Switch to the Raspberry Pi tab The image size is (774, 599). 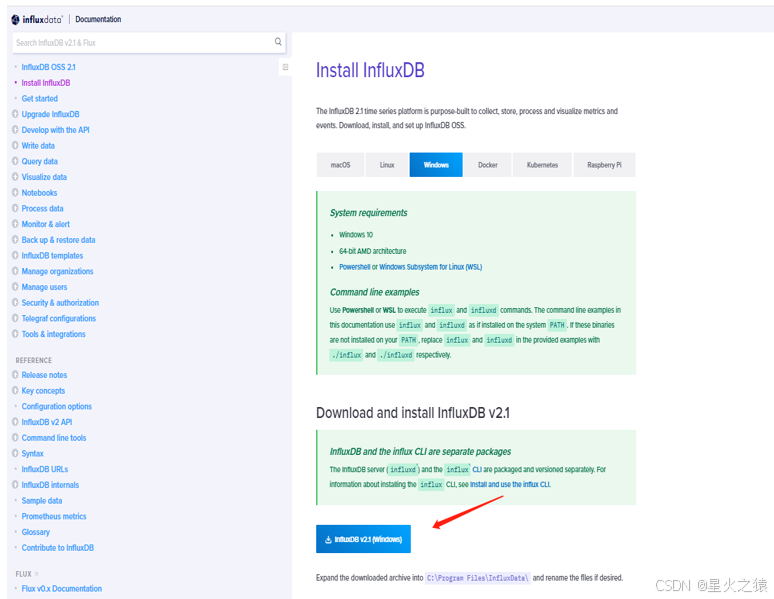click(604, 165)
